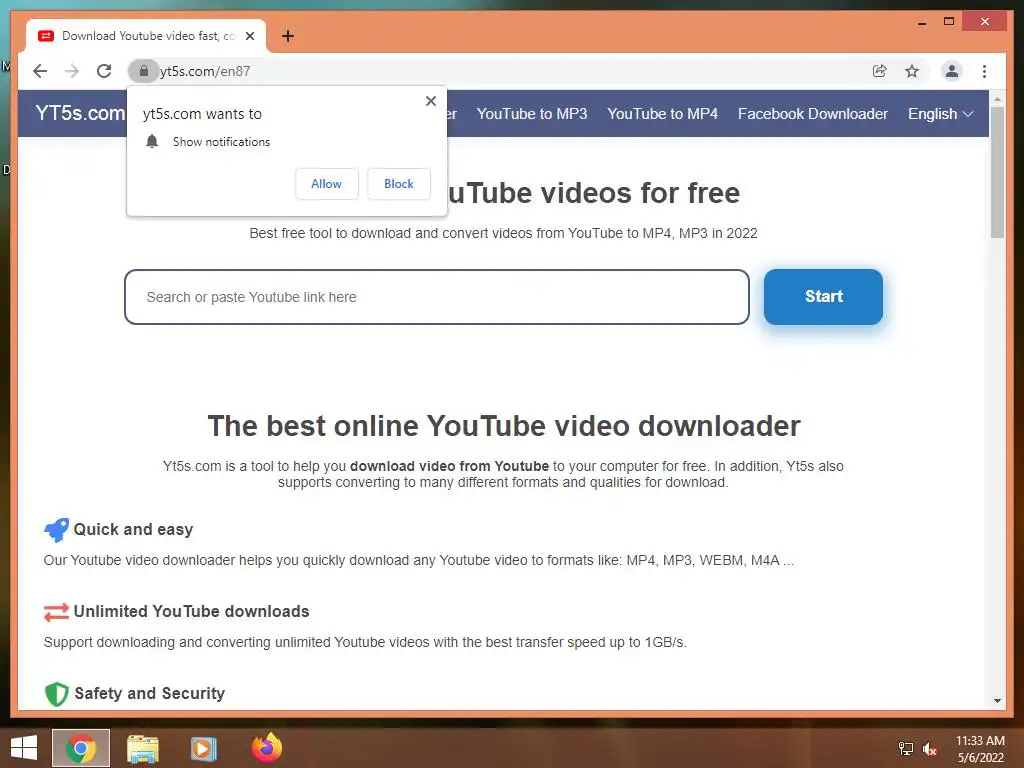Viewport: 1024px width, 768px height.
Task: Dismiss the notification permission popup
Action: (x=430, y=101)
